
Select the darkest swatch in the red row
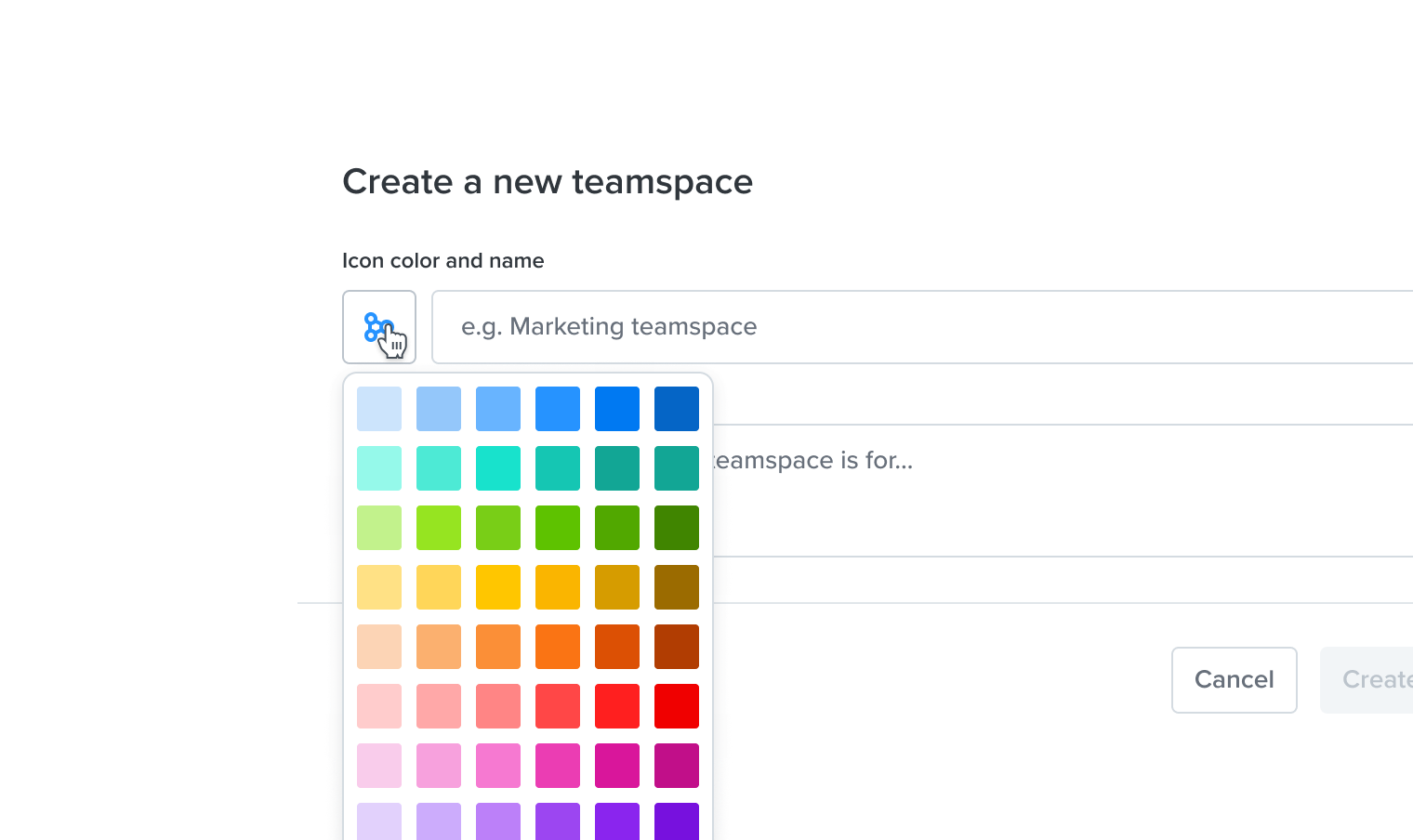[677, 706]
